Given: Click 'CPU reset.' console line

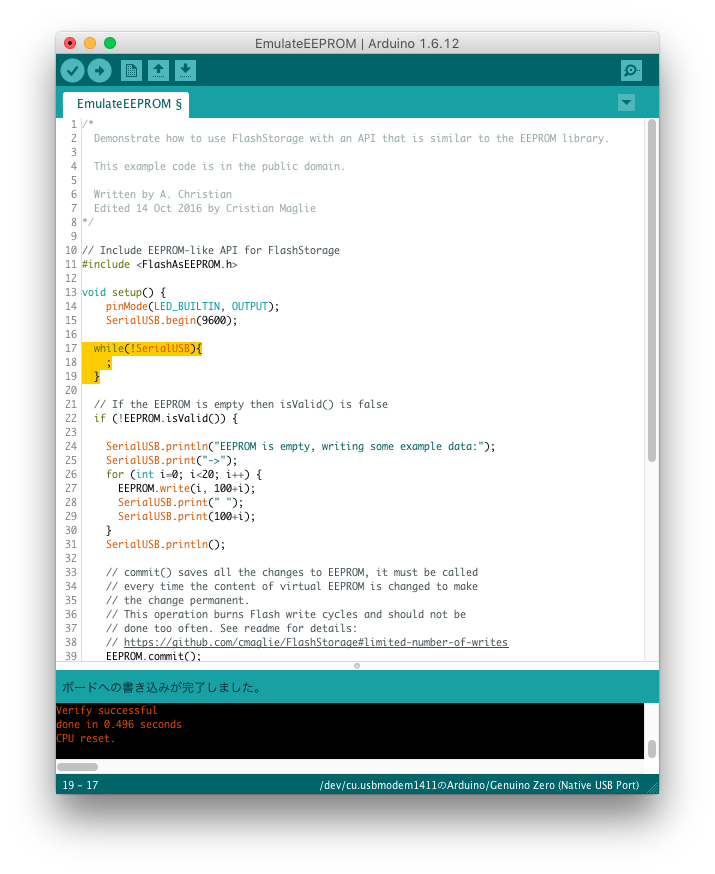Looking at the screenshot, I should (86, 739).
